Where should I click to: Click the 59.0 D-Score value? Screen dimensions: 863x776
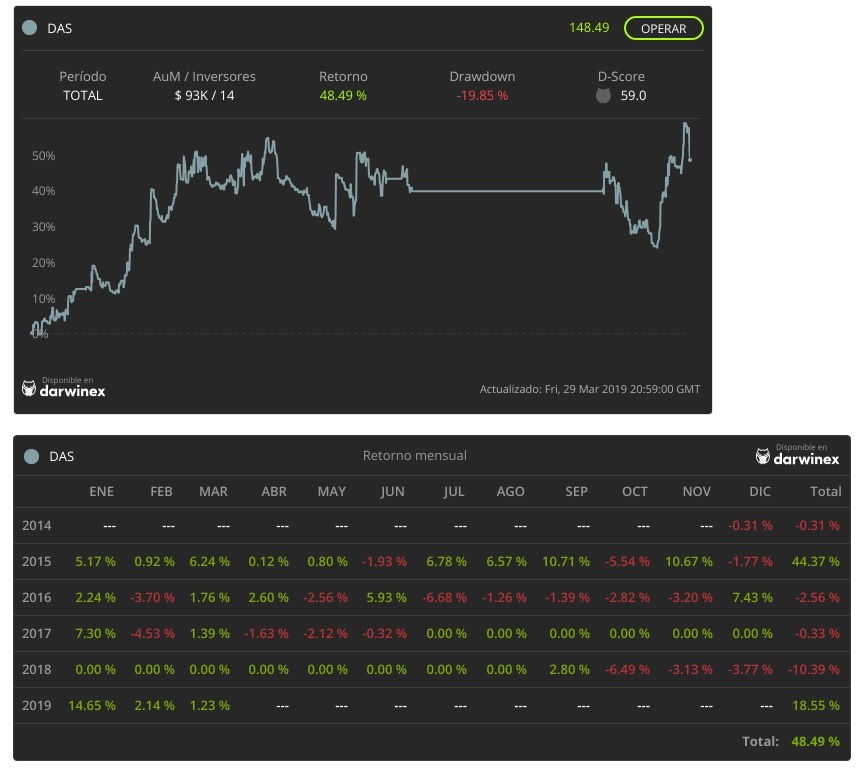[633, 96]
